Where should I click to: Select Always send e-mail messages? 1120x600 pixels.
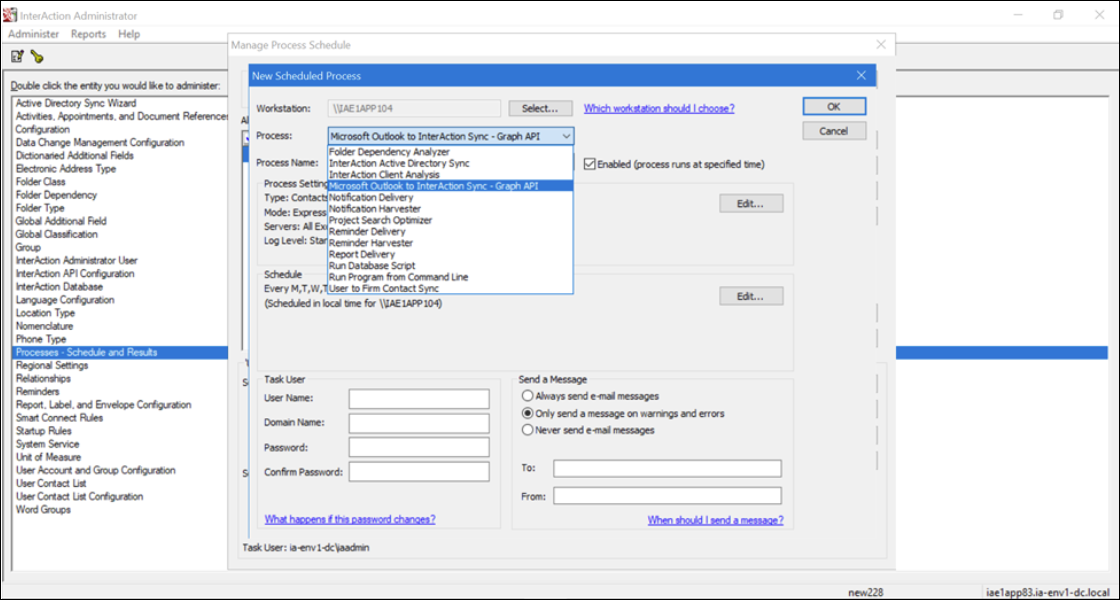[527, 396]
